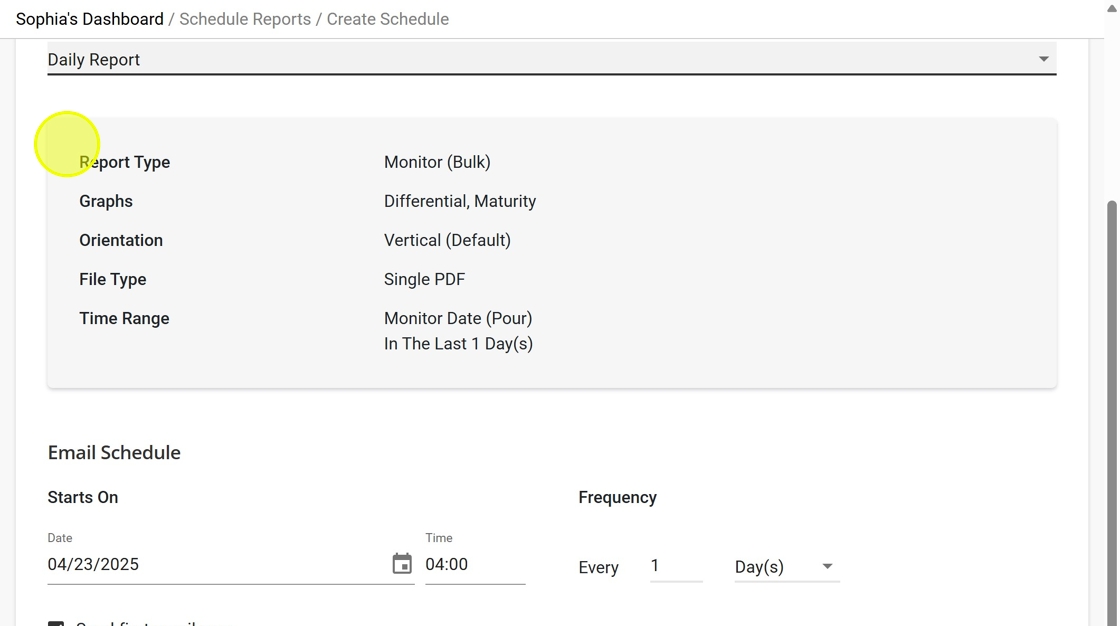
Task: Click the Monitor Date (Pour) time range
Action: (458, 318)
